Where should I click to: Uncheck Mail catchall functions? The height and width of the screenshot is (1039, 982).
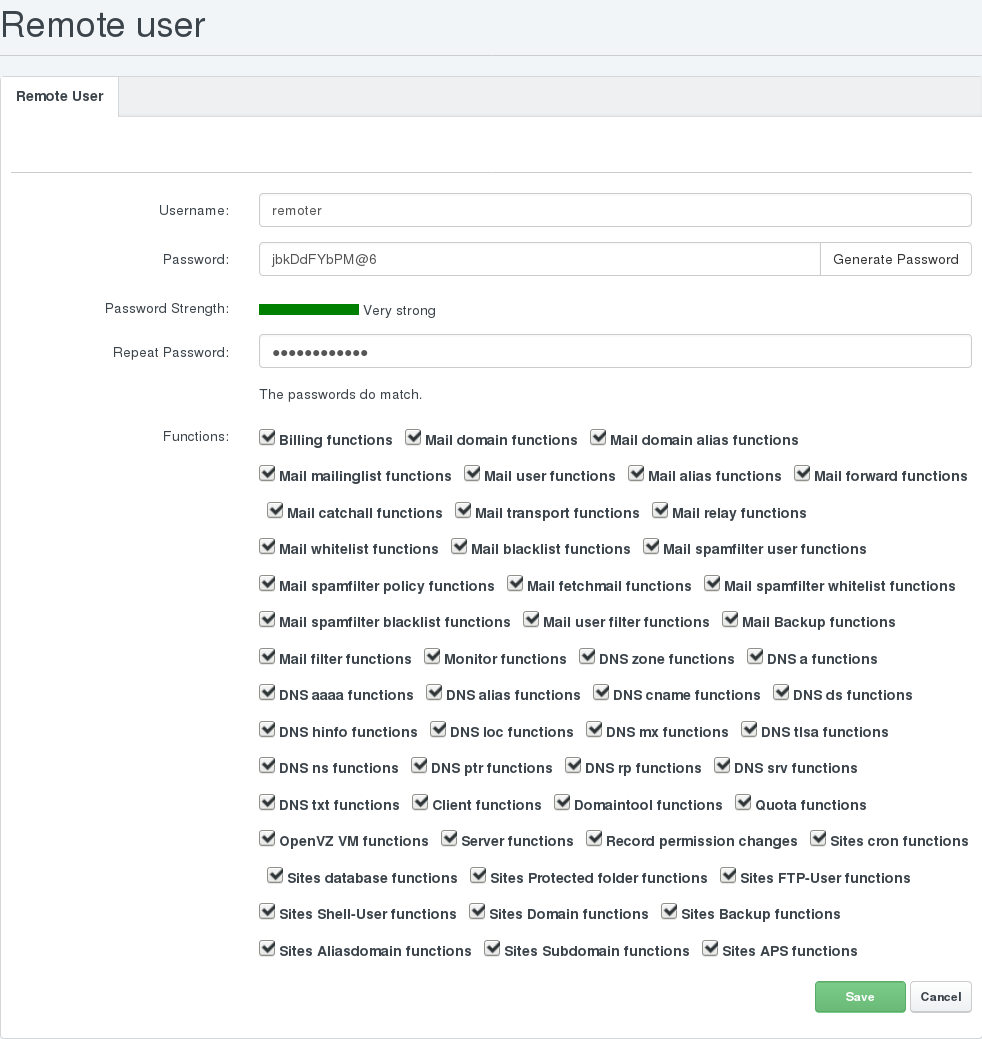pos(275,510)
